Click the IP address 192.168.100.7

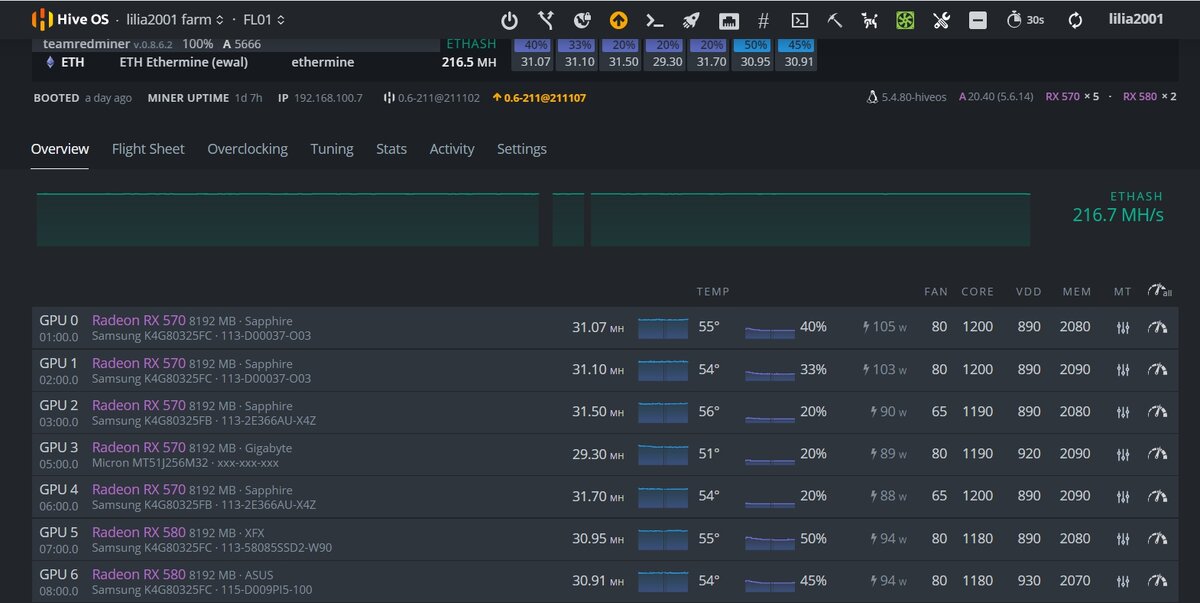tap(328, 98)
